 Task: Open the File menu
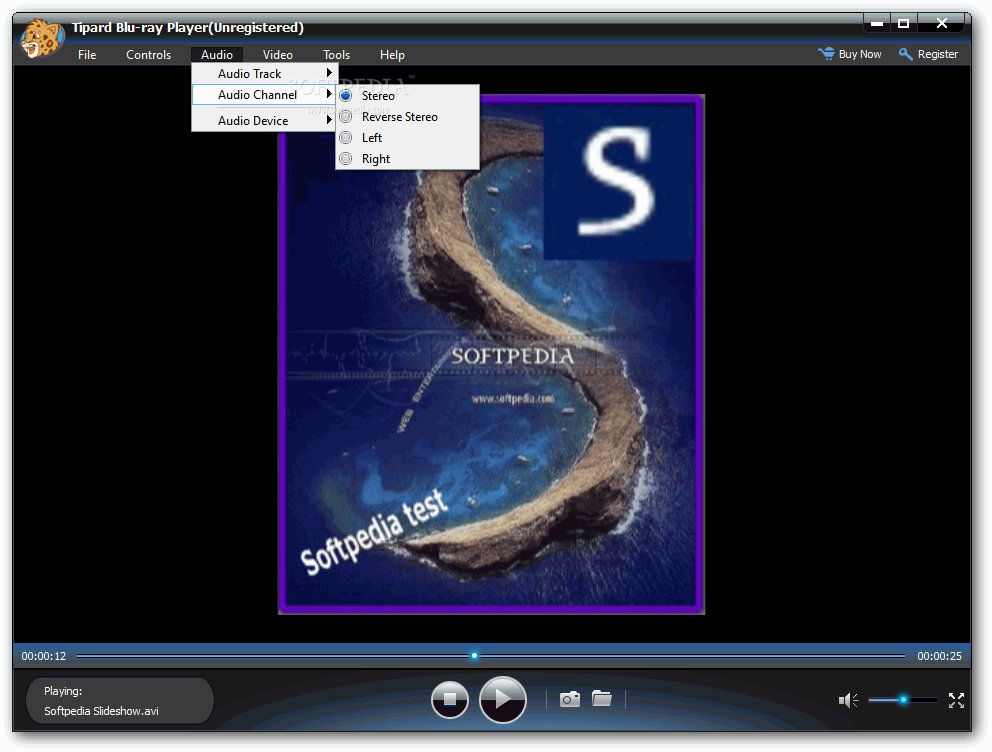87,55
